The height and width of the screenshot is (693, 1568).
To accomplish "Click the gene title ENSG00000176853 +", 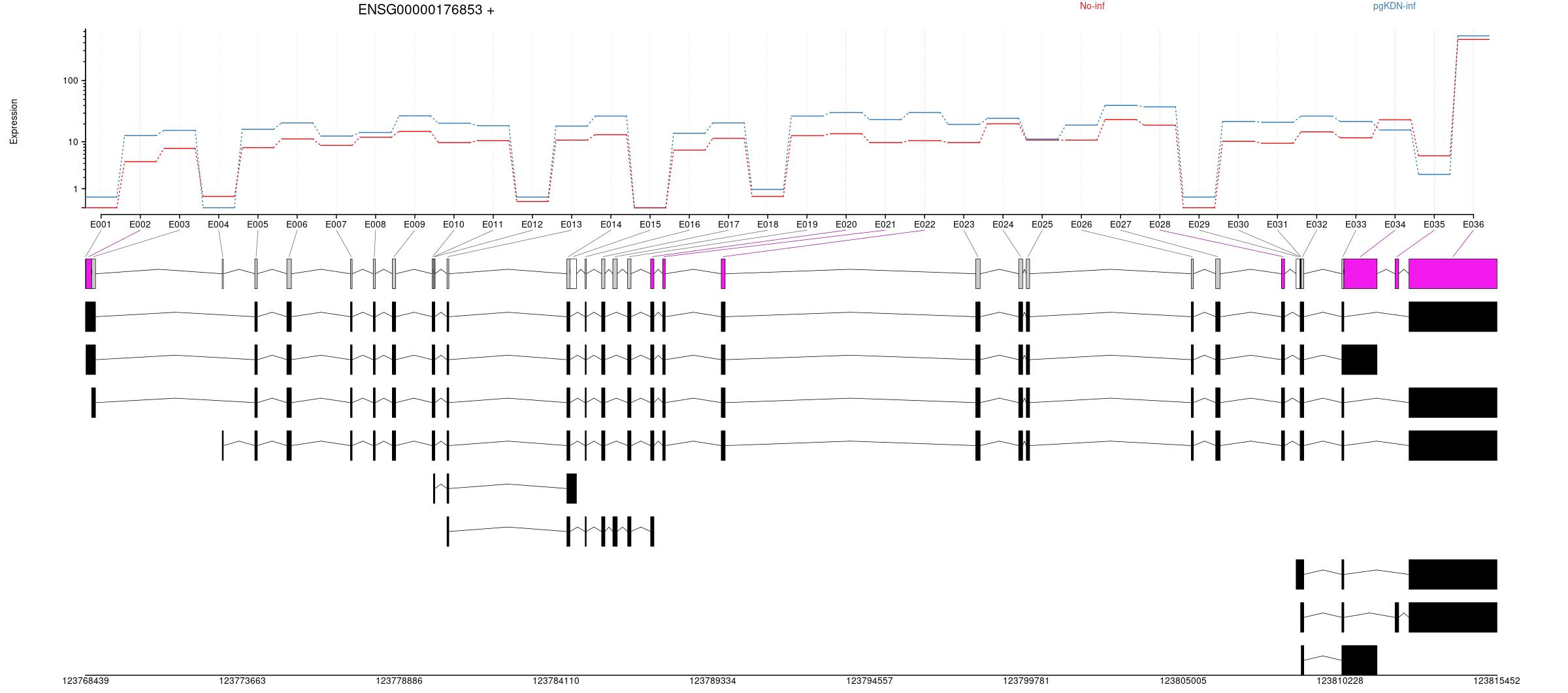I will [426, 10].
